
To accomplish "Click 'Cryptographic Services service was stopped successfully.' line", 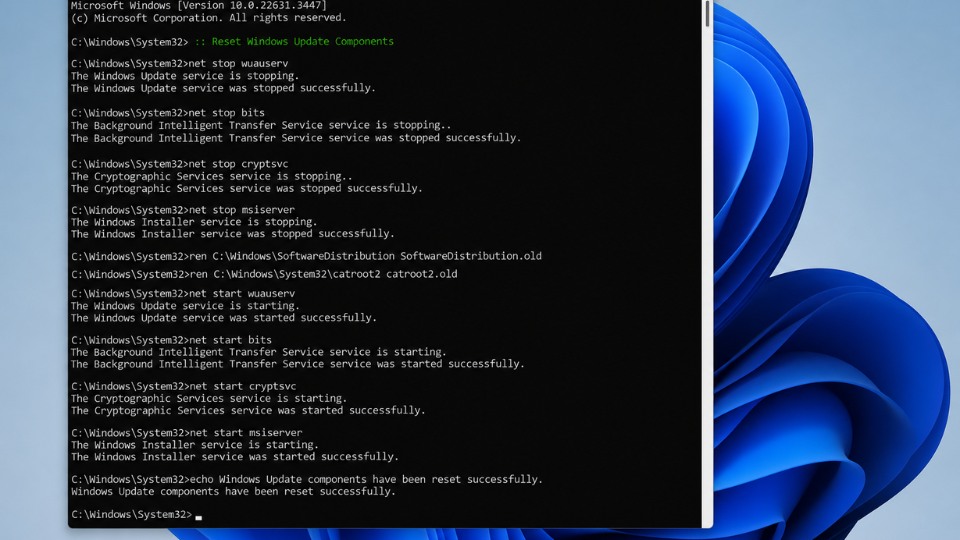I will point(247,189).
